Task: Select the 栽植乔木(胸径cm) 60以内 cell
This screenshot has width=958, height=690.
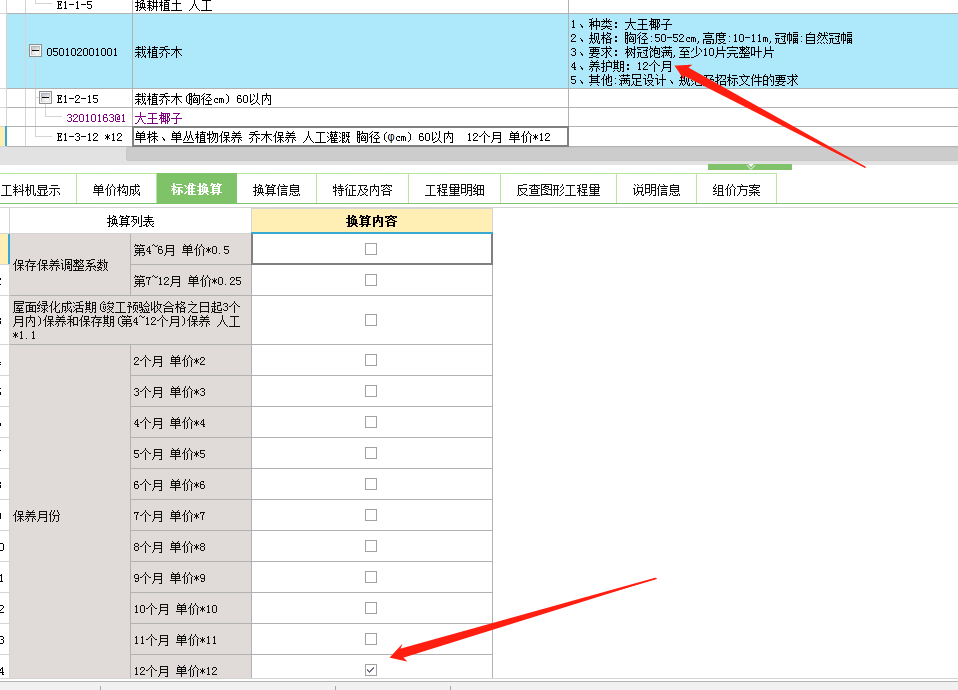Action: (x=350, y=99)
